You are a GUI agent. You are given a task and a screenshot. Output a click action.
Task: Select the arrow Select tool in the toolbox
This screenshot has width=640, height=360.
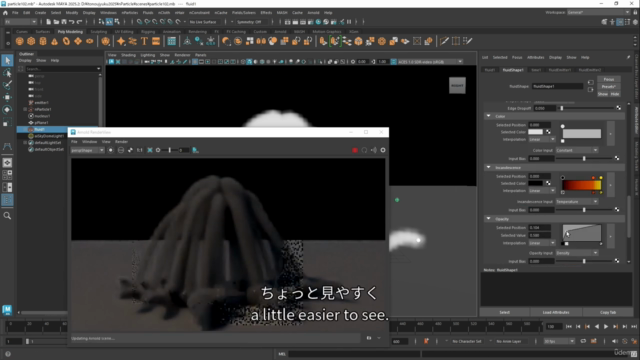coord(7,60)
